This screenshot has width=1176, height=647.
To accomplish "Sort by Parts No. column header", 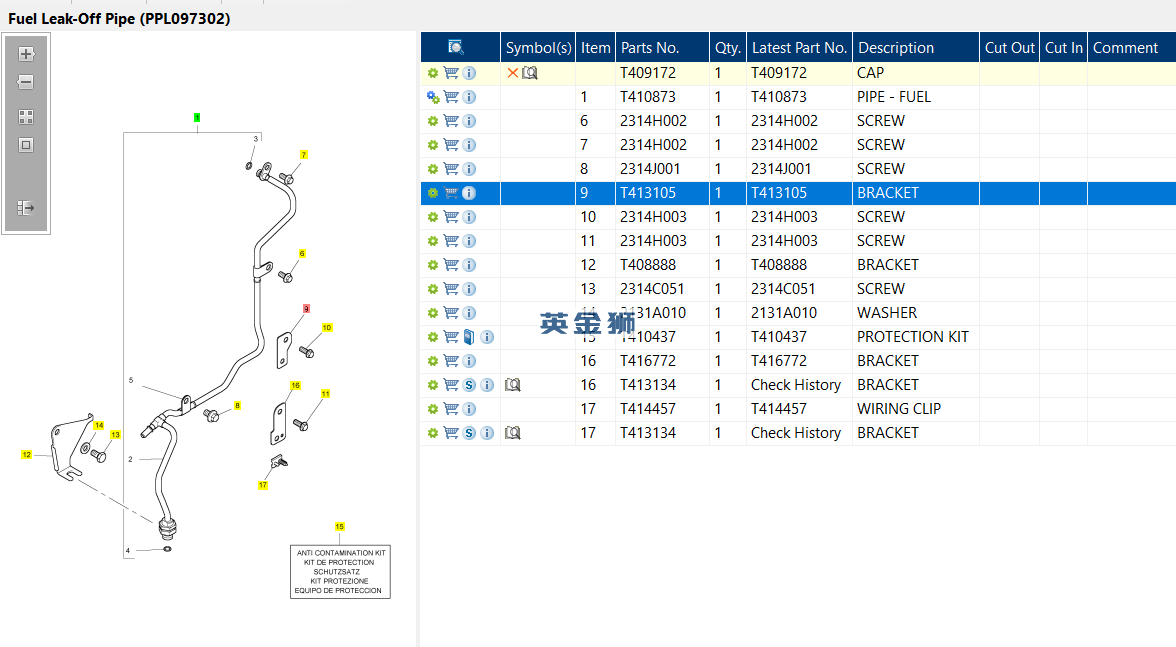I will pos(662,47).
